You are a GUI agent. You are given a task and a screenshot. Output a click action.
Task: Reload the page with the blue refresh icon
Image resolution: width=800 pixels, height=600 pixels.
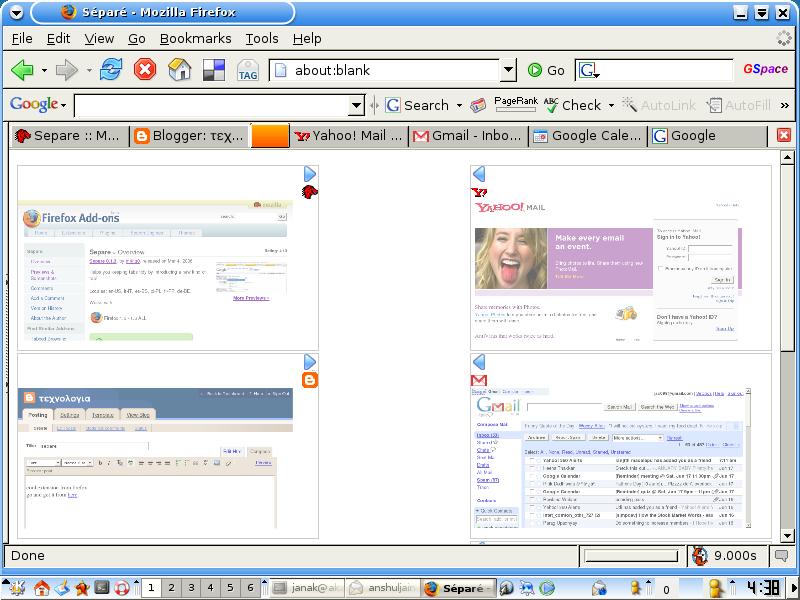[x=111, y=69]
